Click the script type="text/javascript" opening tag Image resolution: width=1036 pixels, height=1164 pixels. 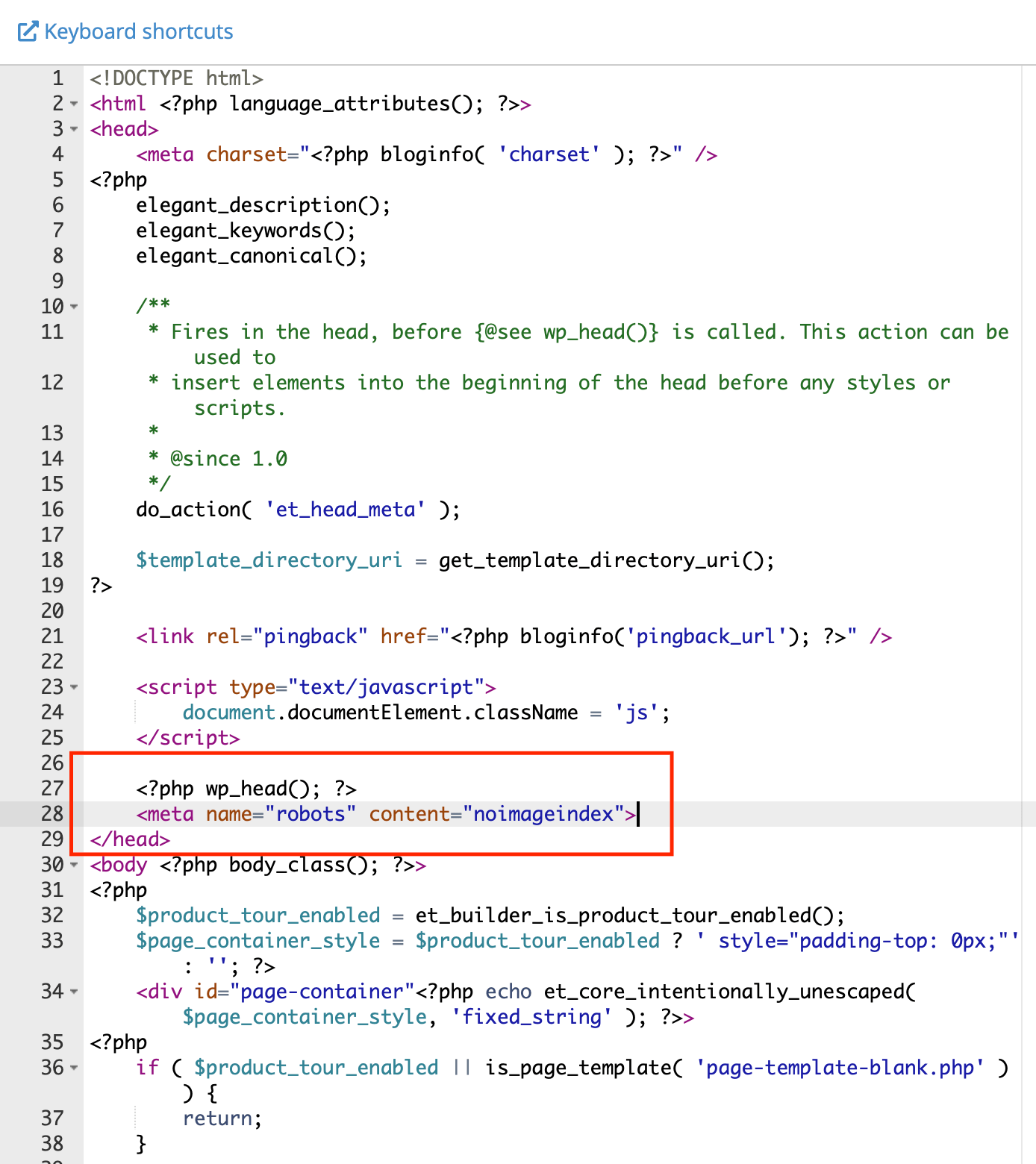316,687
